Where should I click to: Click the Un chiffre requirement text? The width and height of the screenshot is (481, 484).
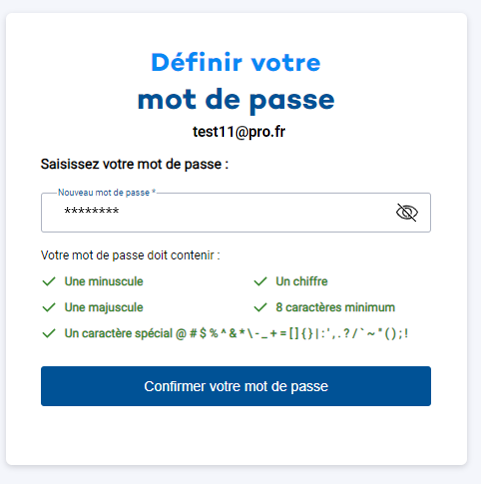(302, 281)
